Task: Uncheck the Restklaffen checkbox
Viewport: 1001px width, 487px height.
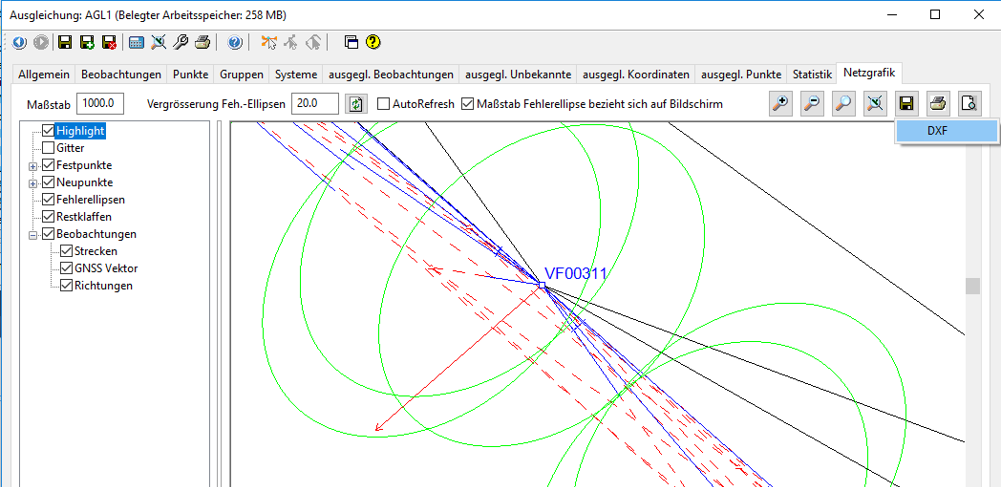Action: 48,217
